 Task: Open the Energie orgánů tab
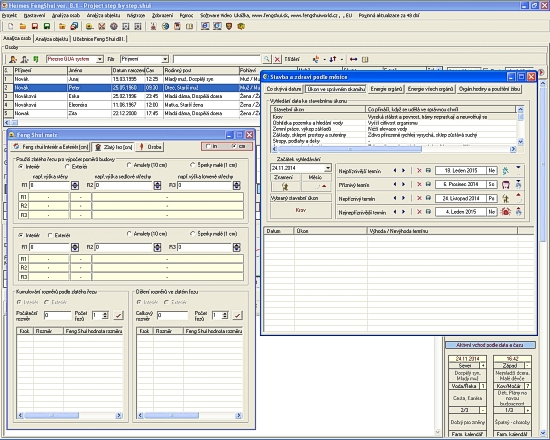[x=386, y=89]
